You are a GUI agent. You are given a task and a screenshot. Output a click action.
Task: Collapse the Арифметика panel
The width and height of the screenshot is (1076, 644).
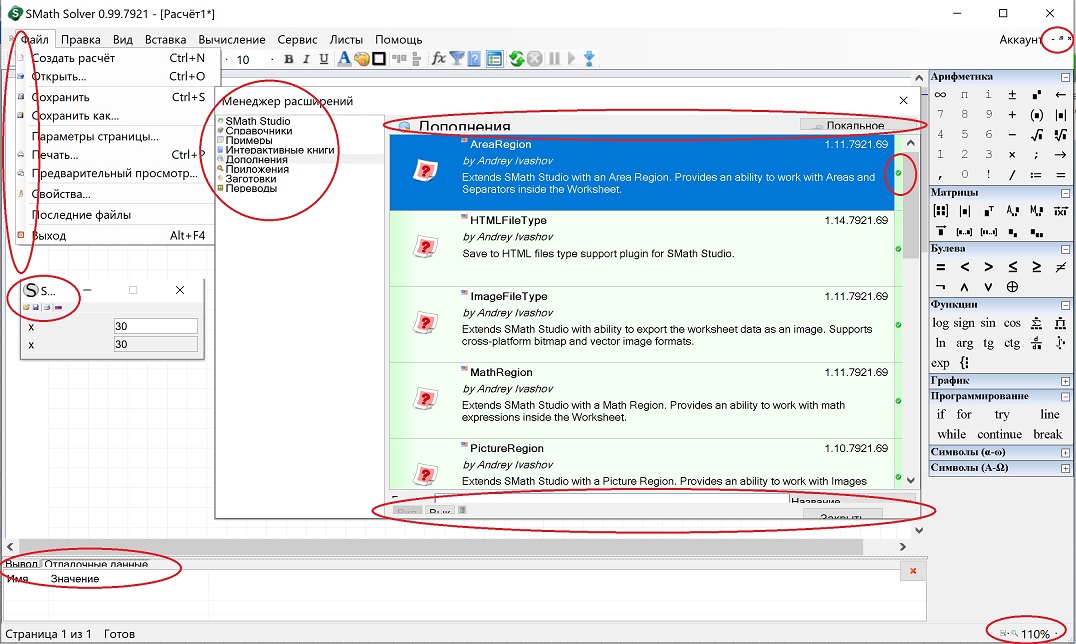coord(1065,77)
